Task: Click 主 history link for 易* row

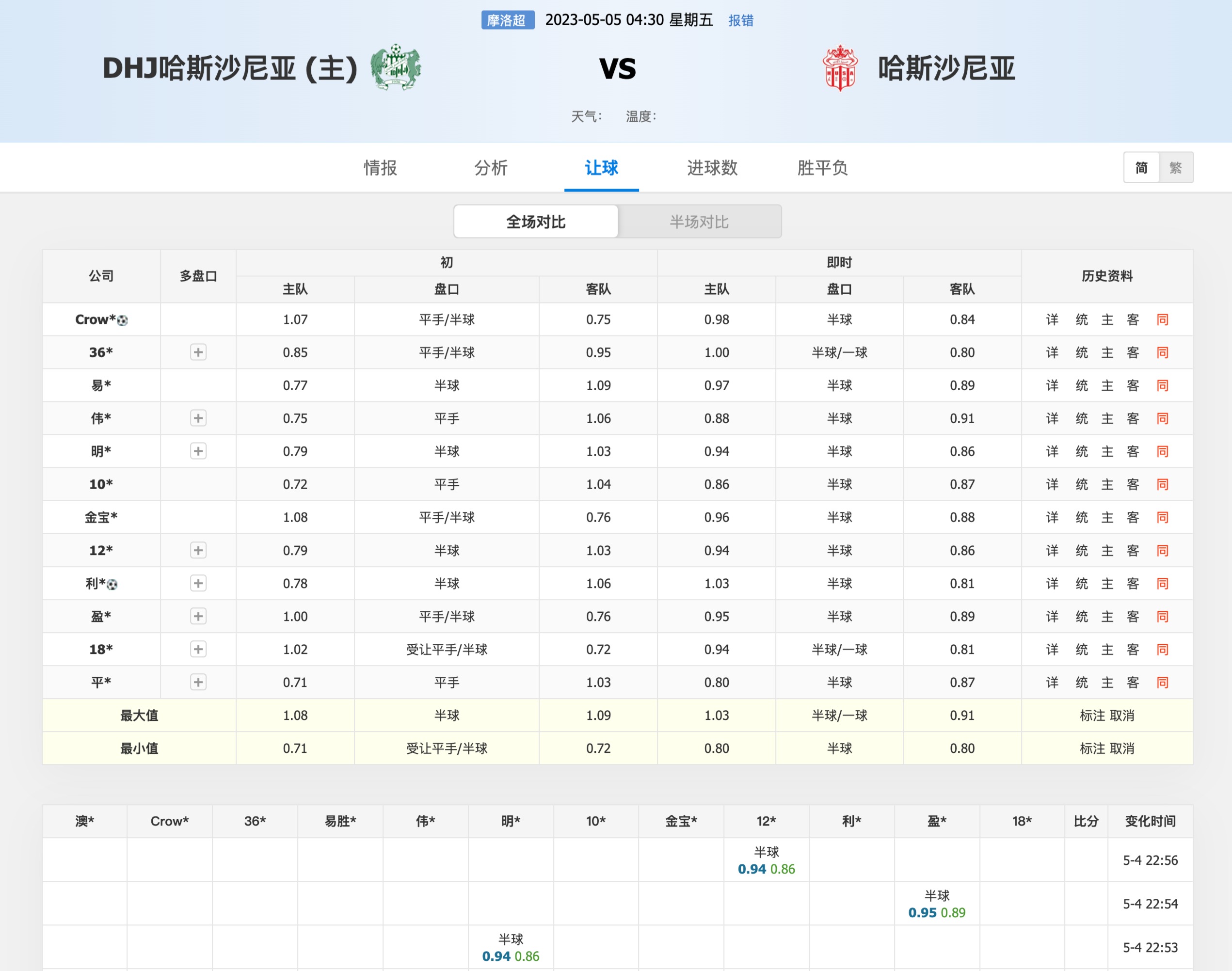Action: coord(1107,385)
